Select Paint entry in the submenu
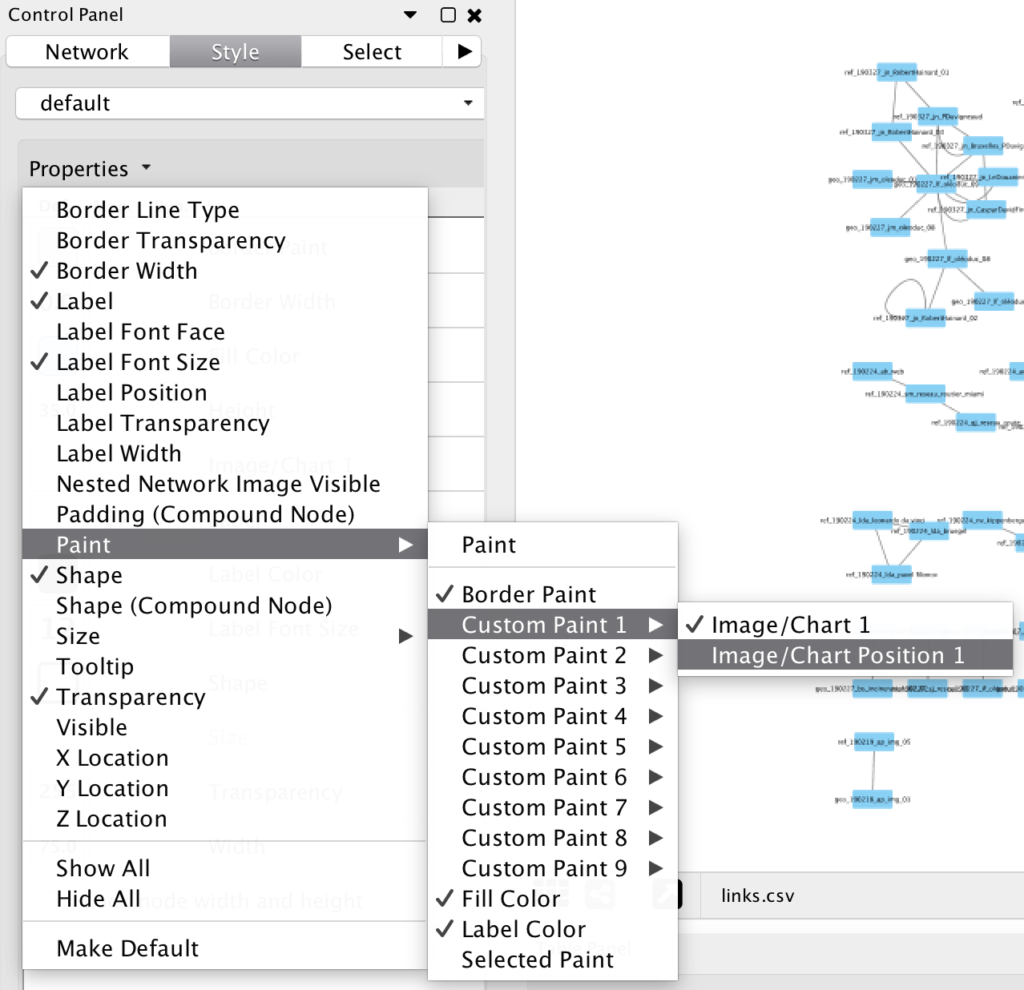 click(552, 545)
